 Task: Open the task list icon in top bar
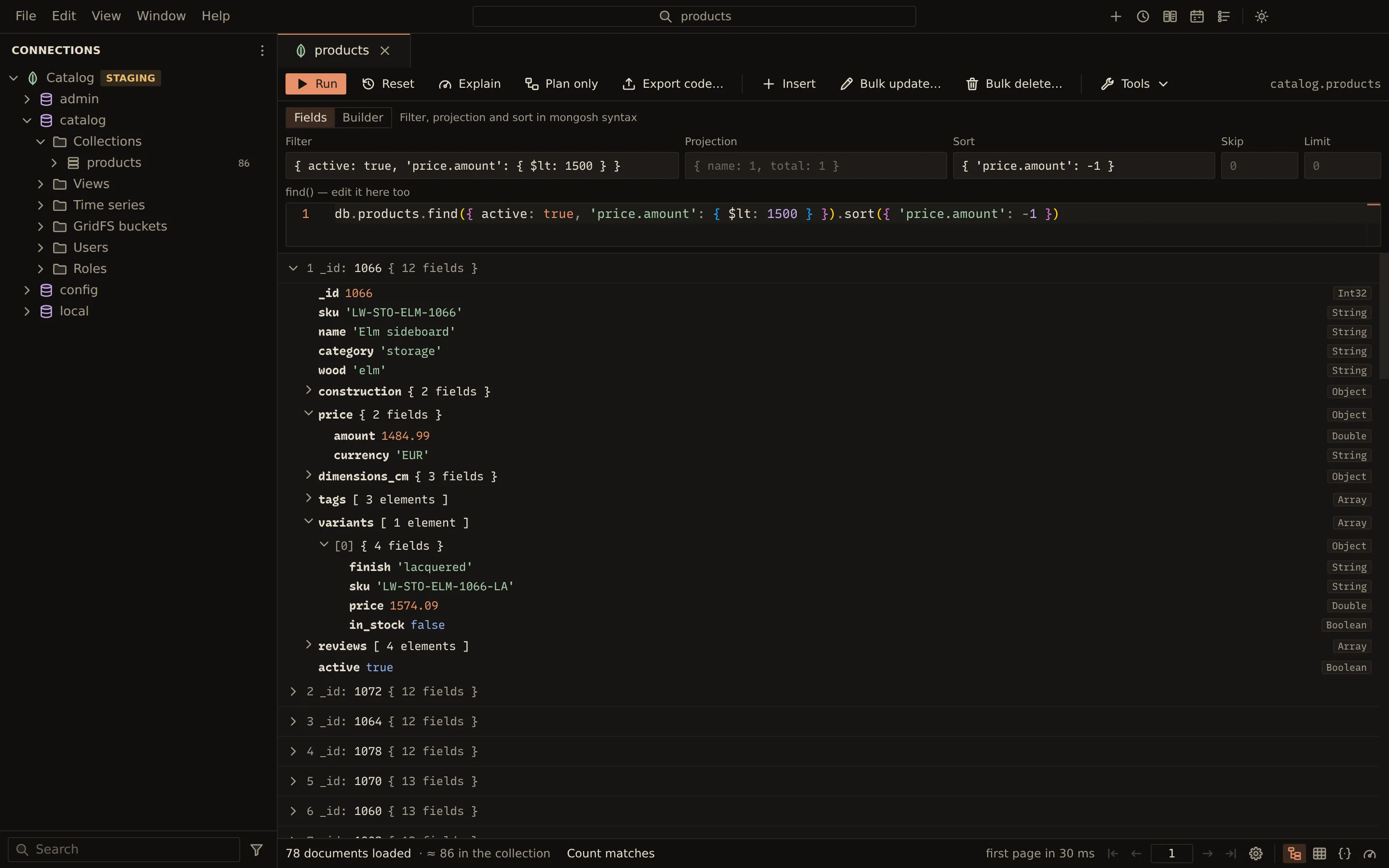[x=1224, y=17]
